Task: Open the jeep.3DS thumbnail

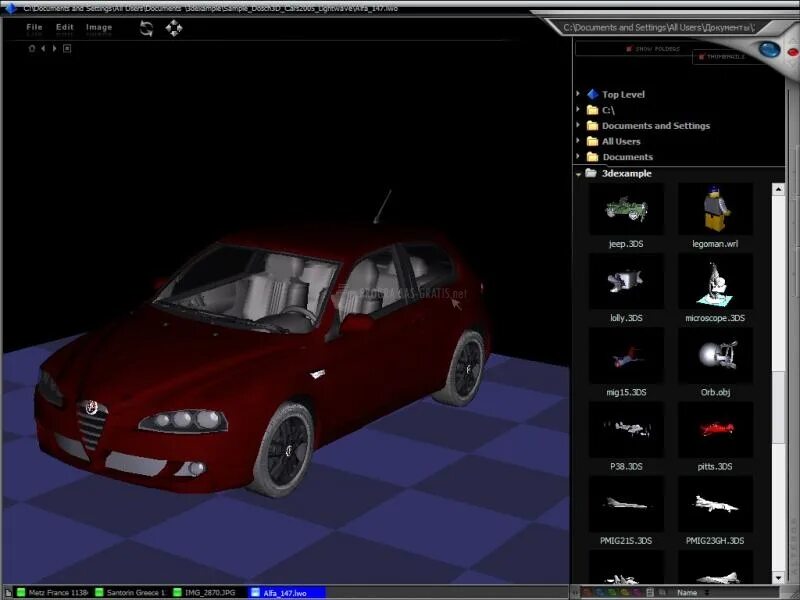Action: point(626,209)
